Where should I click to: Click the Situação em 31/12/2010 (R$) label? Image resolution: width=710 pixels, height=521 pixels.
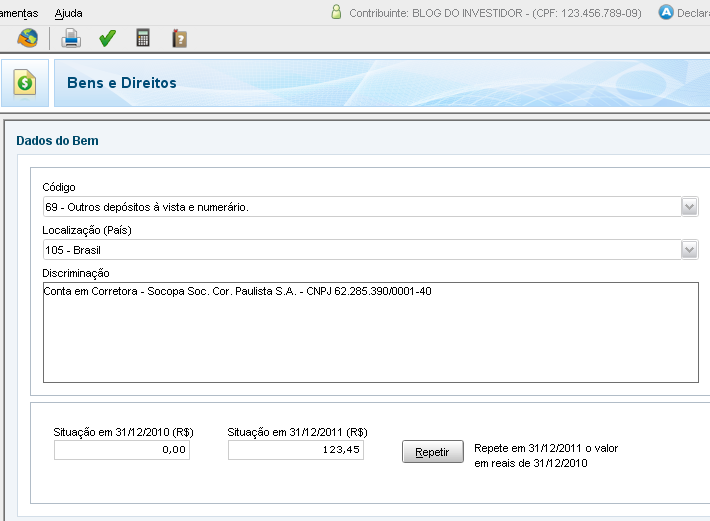[x=124, y=432]
